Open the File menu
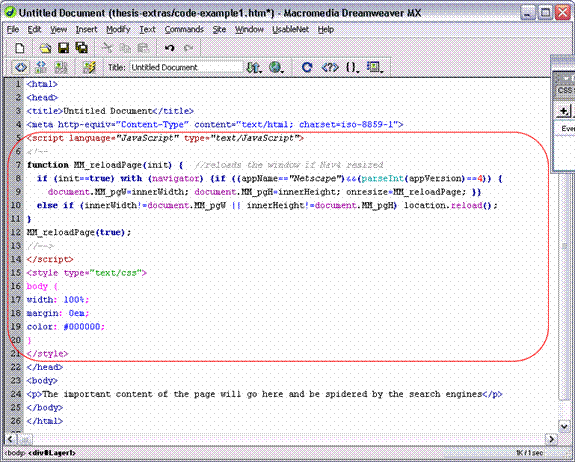 pos(13,29)
